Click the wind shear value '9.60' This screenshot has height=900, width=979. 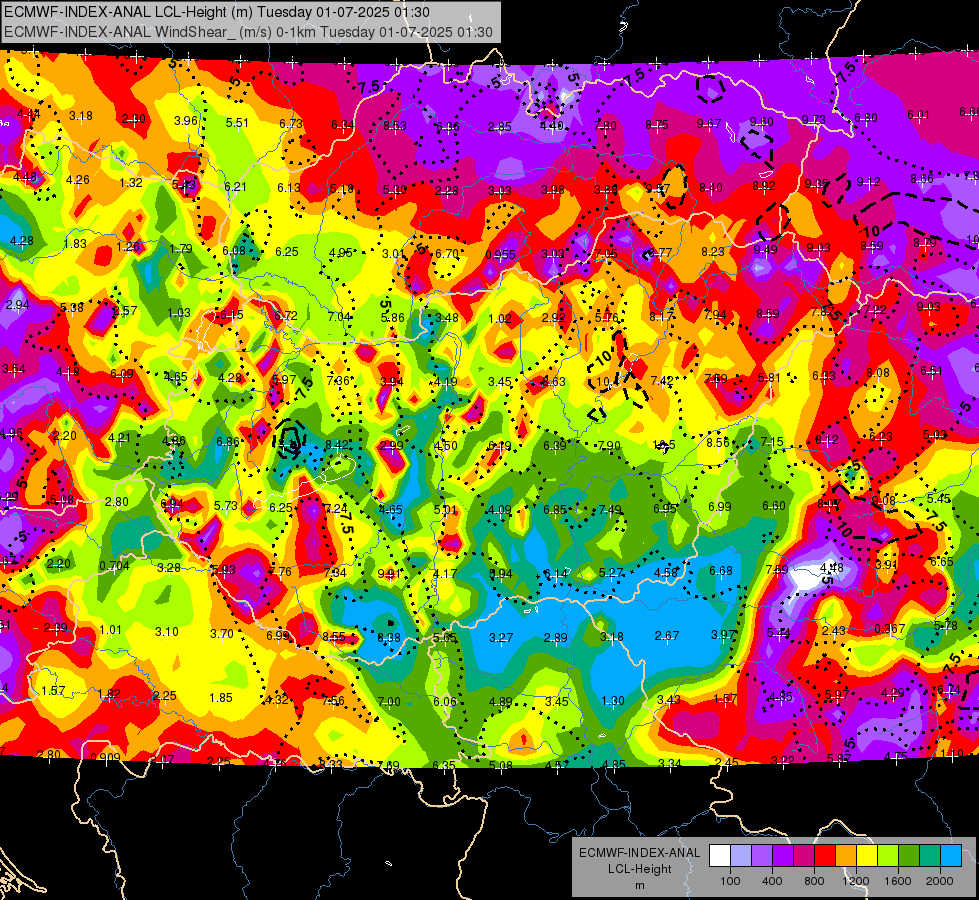coord(761,122)
